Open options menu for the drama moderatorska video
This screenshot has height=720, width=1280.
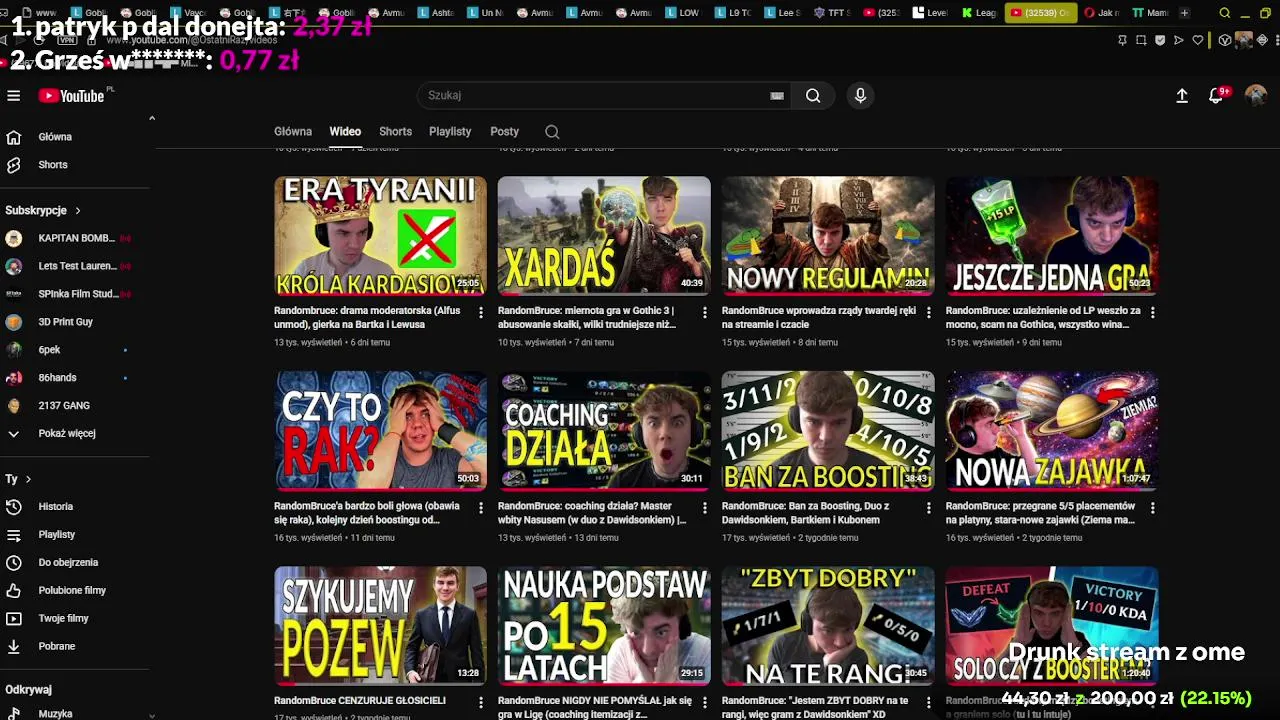pyautogui.click(x=481, y=312)
